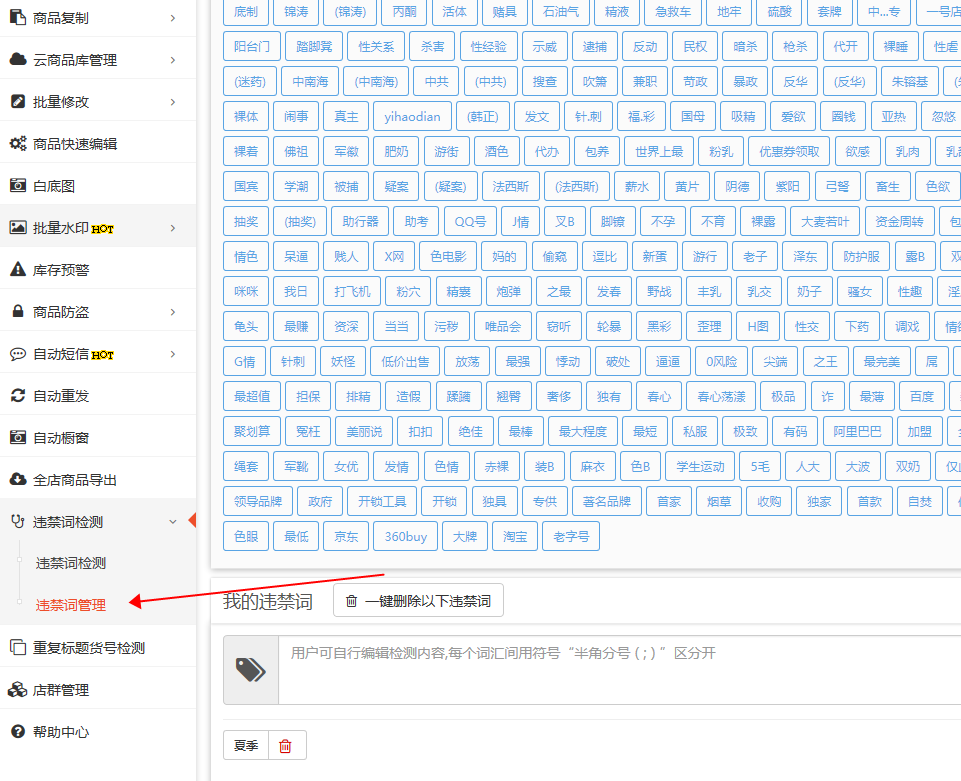Collapse the 违禁词检测 menu chevron
This screenshot has height=781, width=961.
pyautogui.click(x=173, y=522)
